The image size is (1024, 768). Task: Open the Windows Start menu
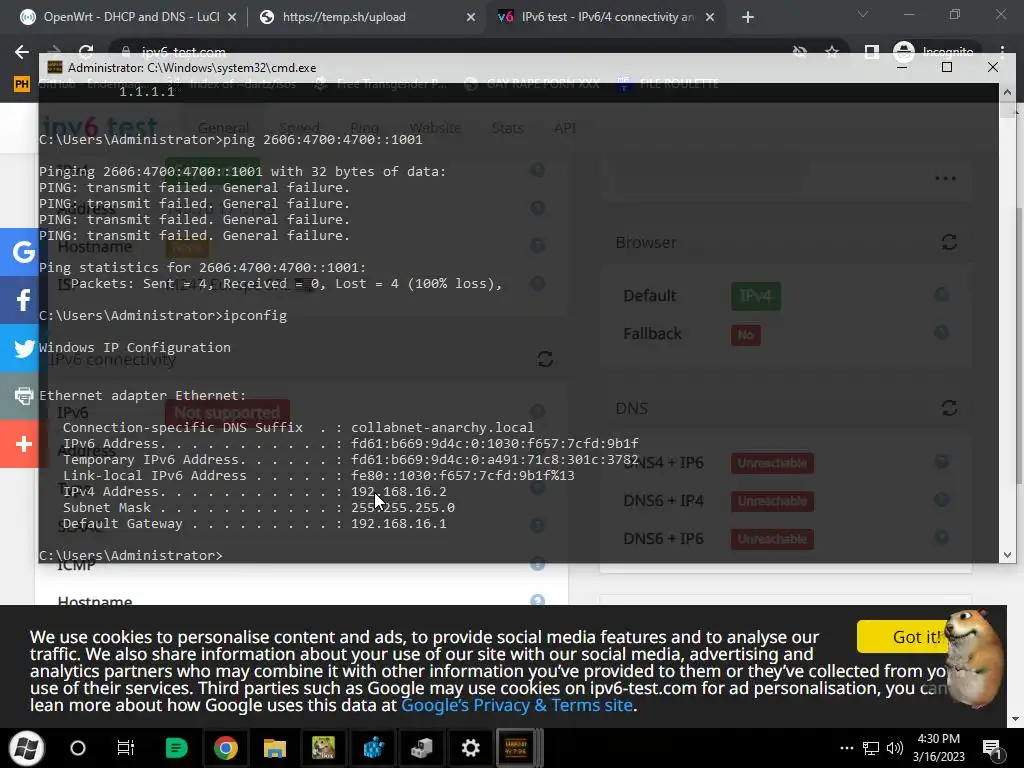(x=26, y=748)
